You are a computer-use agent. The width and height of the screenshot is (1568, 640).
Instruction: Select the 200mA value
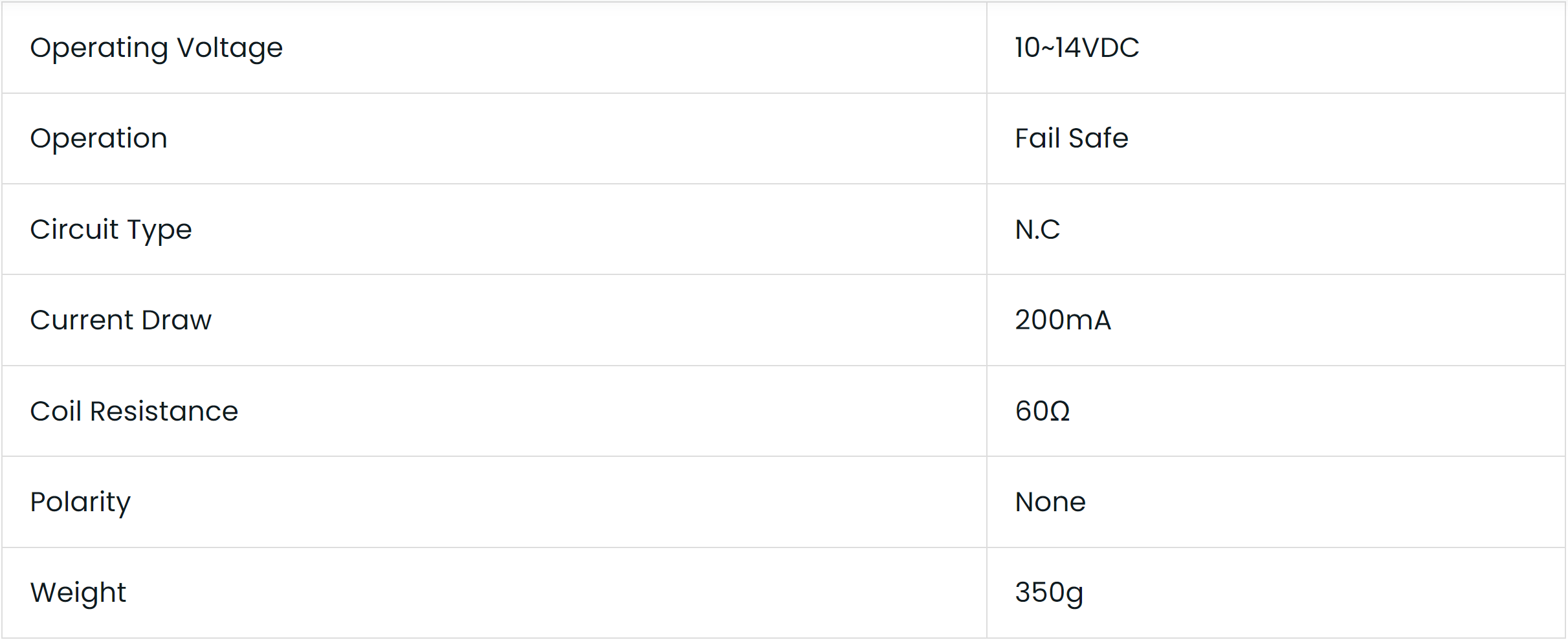(1062, 320)
